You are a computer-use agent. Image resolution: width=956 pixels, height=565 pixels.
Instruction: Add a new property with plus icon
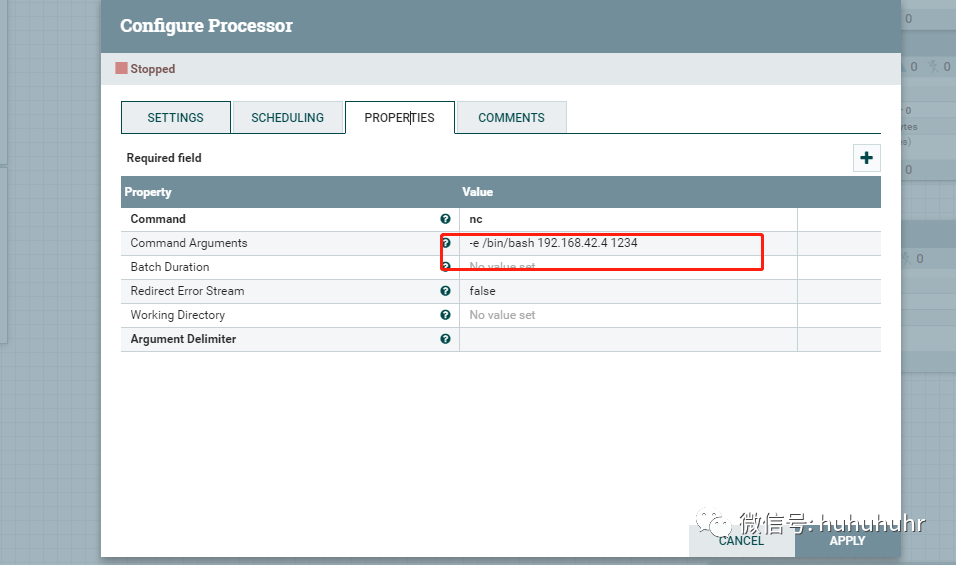coord(866,158)
